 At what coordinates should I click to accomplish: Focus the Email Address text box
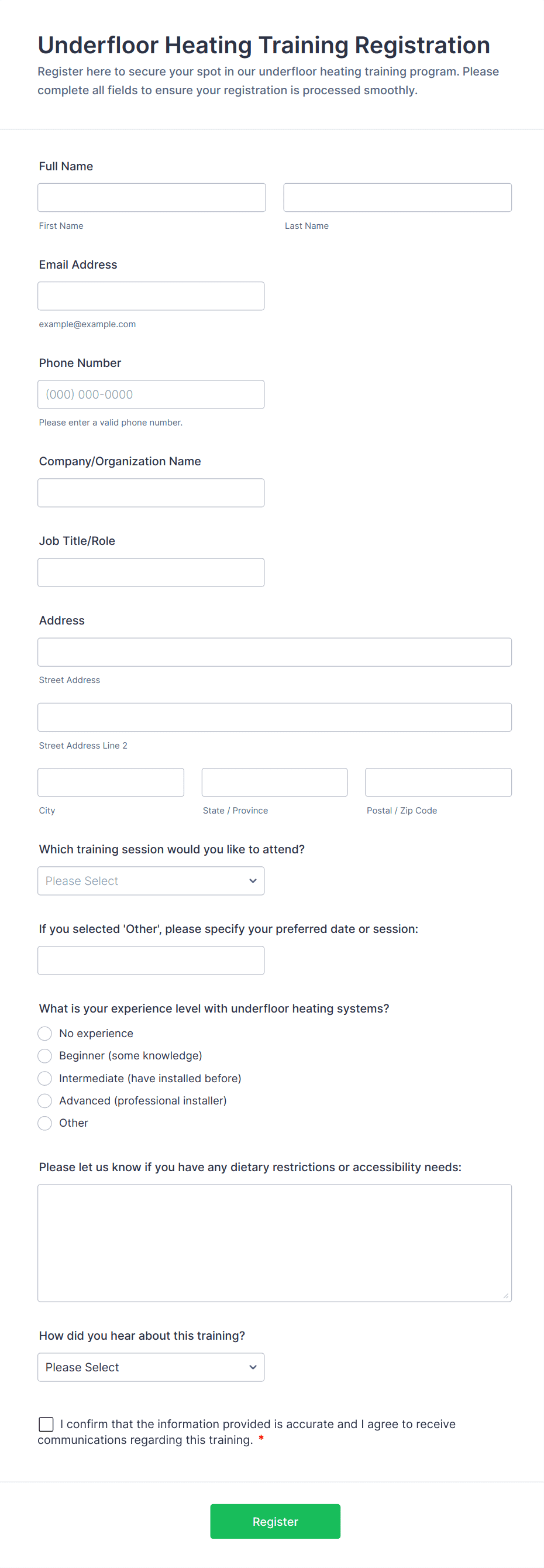(x=151, y=296)
